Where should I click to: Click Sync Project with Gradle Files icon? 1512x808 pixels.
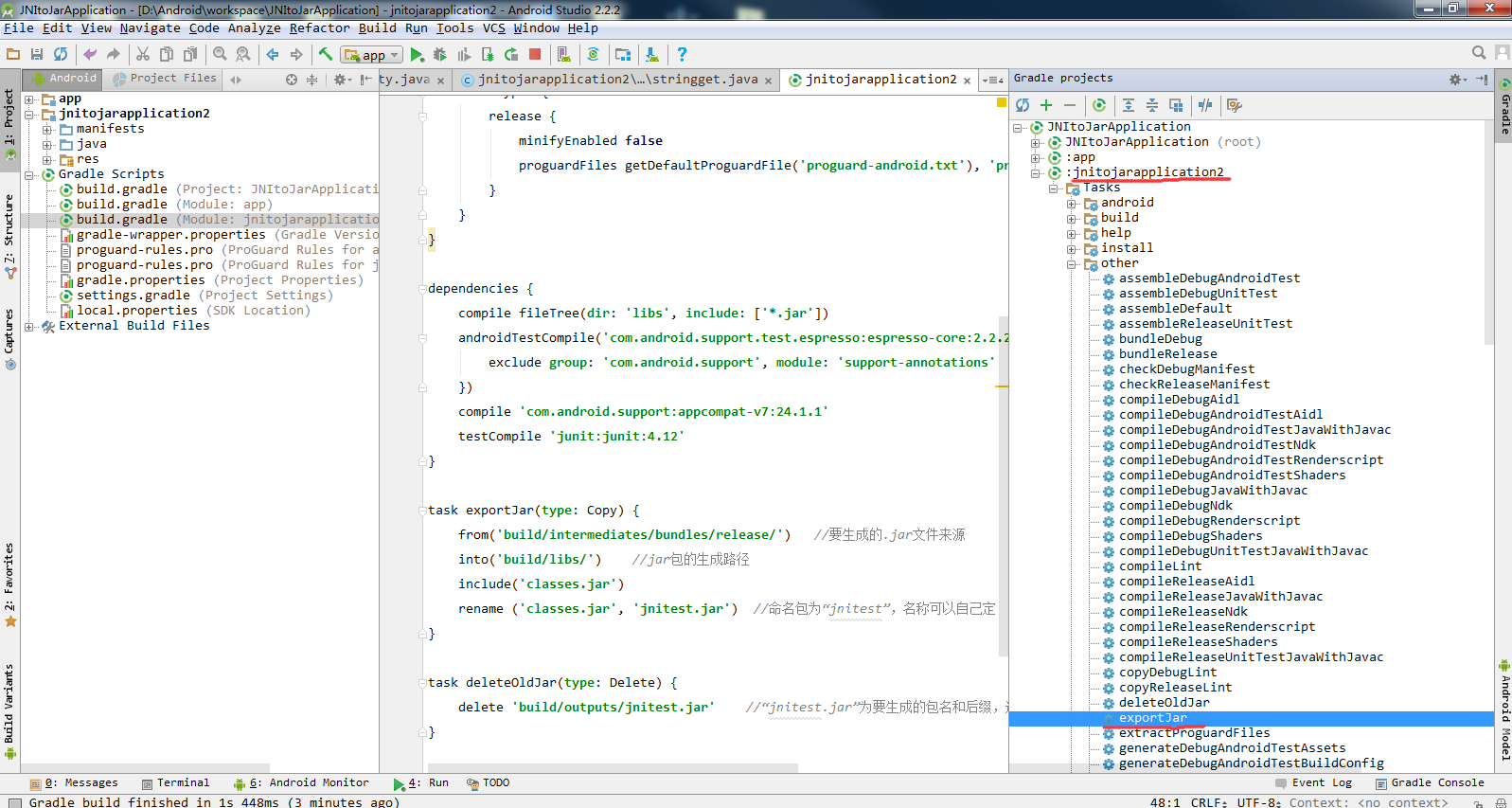point(594,55)
